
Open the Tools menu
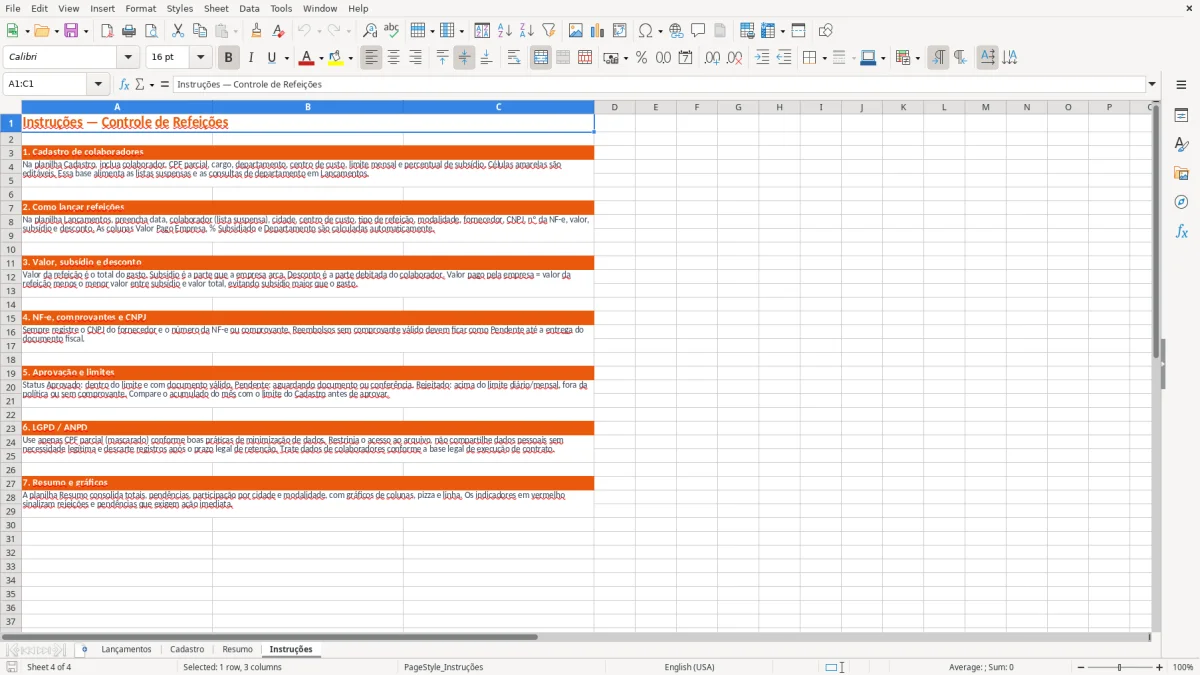pos(281,8)
